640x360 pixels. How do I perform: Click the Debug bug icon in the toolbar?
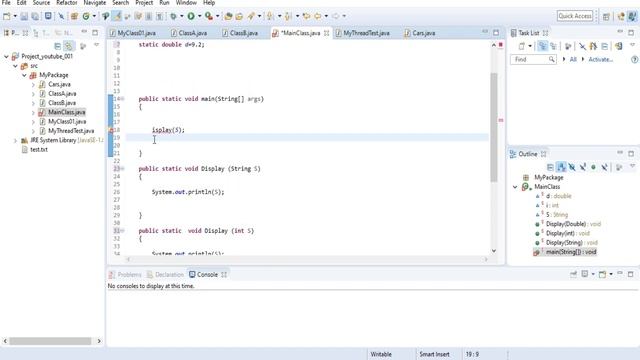[173, 16]
